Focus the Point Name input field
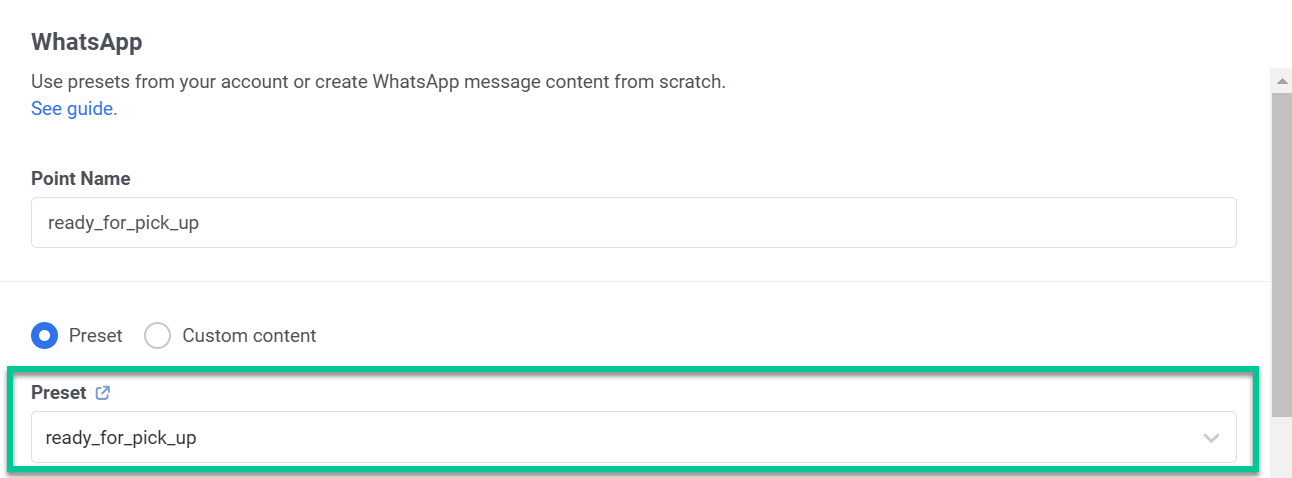The width and height of the screenshot is (1292, 478). tap(634, 222)
